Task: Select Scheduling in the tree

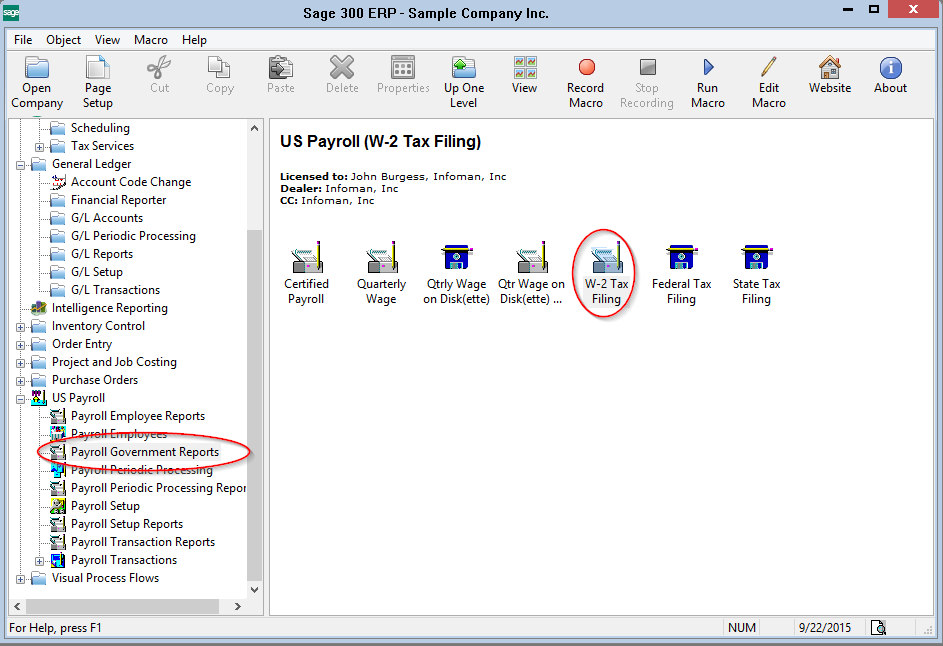Action: 100,128
